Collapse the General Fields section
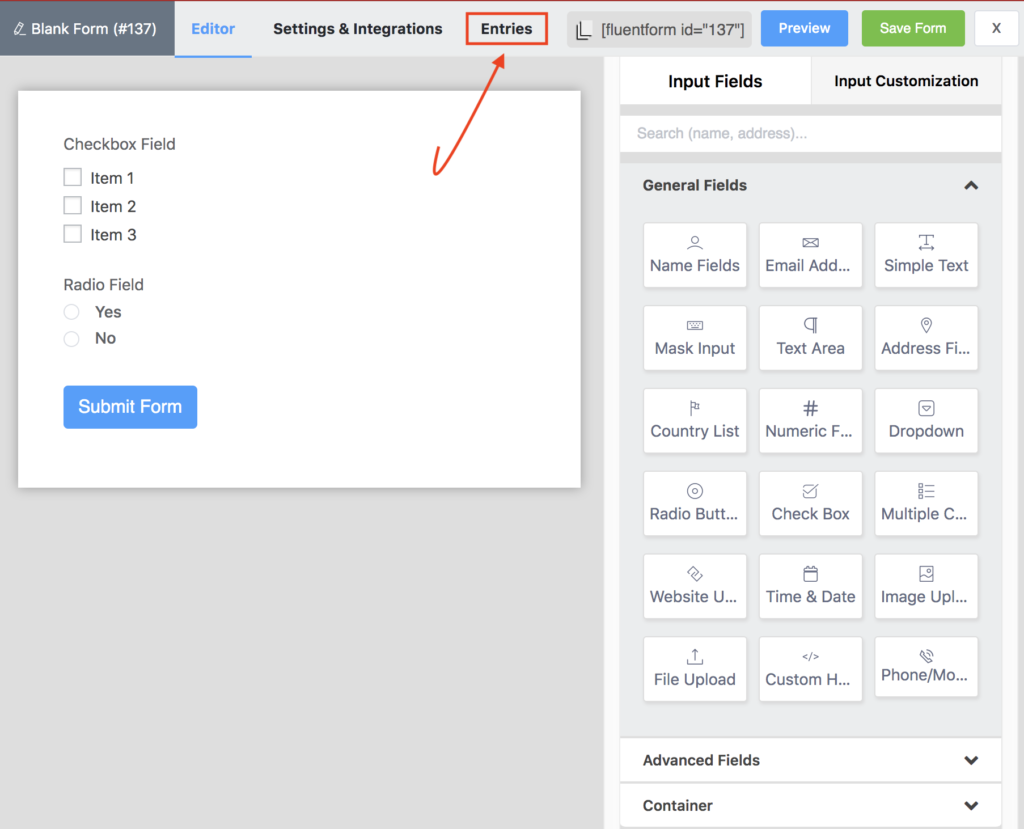Image resolution: width=1024 pixels, height=829 pixels. (970, 185)
